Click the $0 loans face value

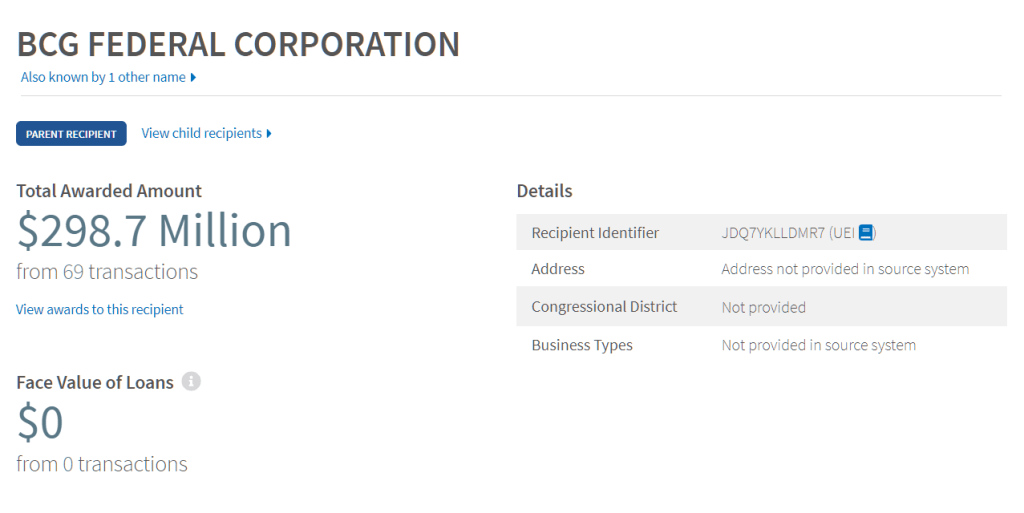40,423
